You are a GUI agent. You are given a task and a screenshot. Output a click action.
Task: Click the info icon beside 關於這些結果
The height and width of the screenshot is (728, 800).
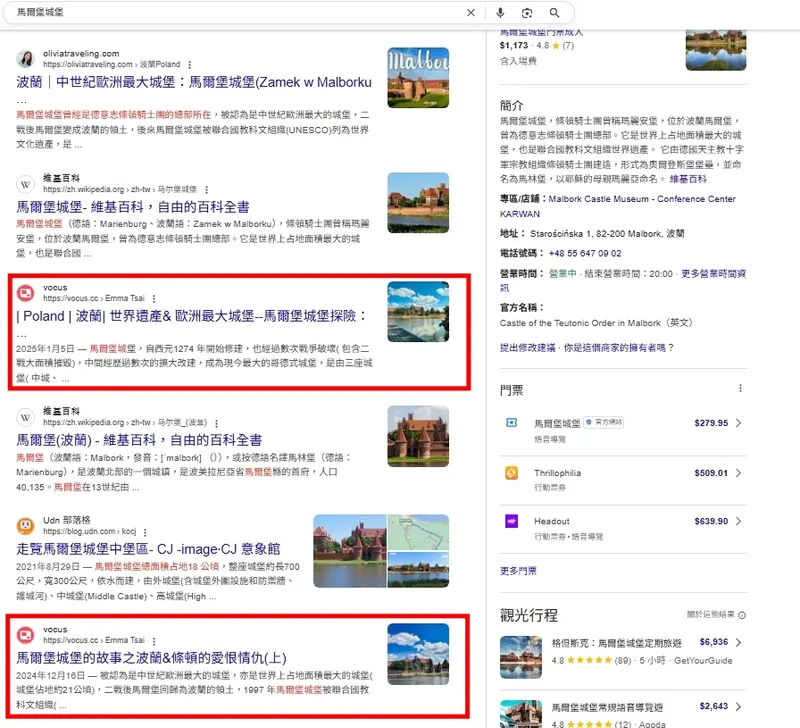[x=742, y=615]
